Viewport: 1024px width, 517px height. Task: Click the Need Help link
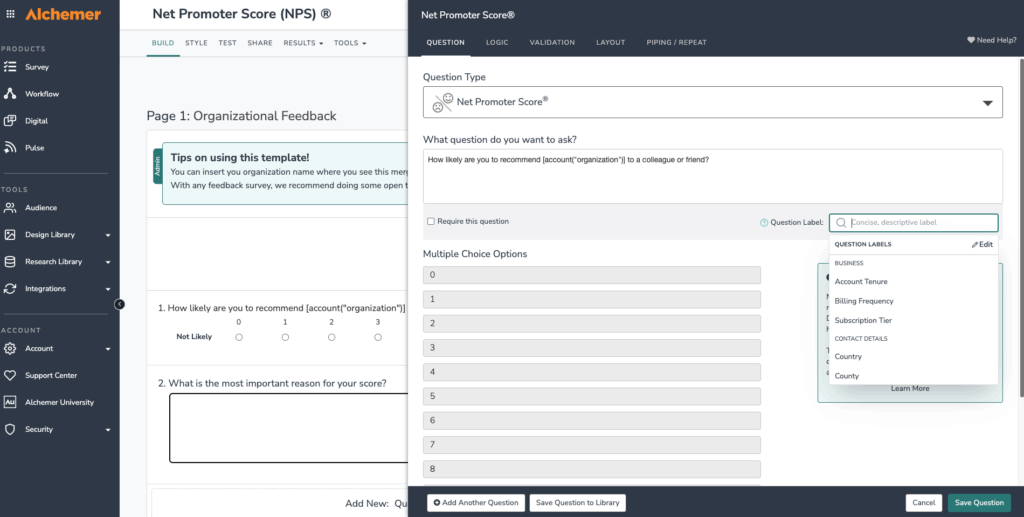(x=991, y=40)
